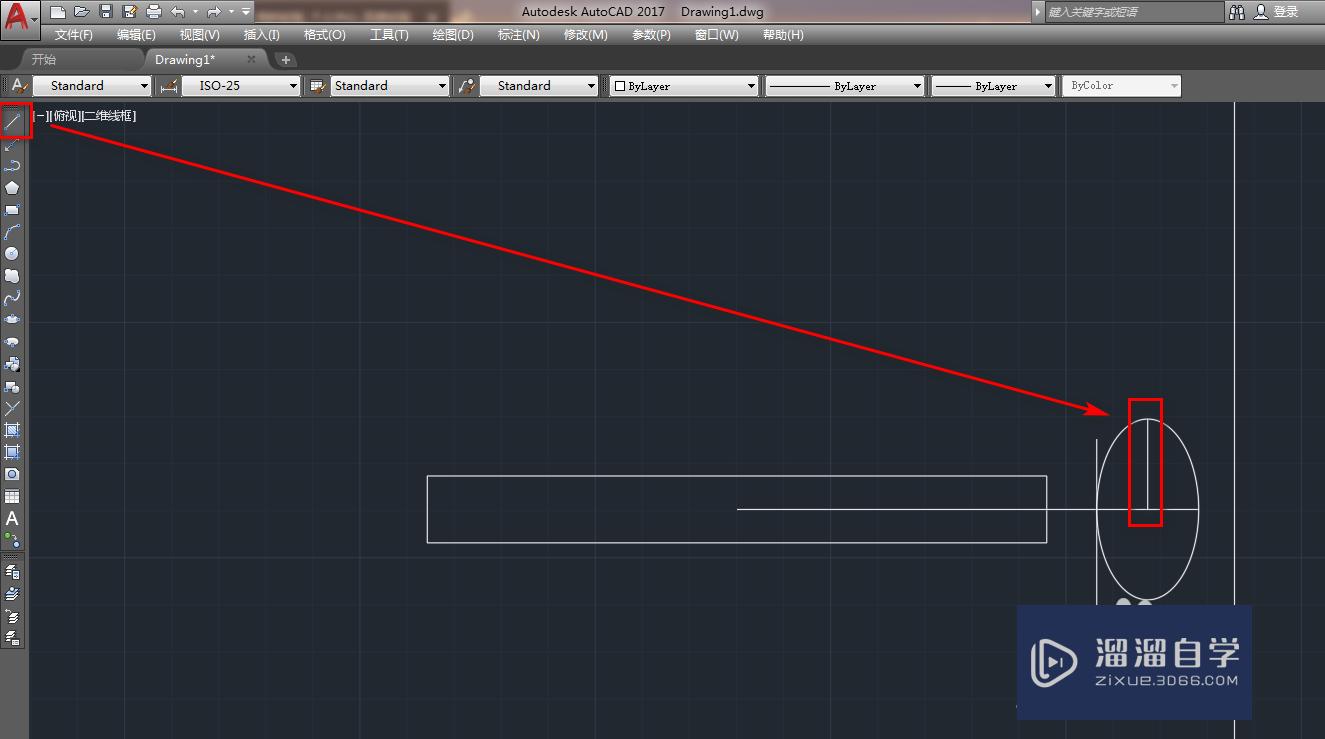Select the Region tool
Viewport: 1325px width, 739px height.
point(12,474)
